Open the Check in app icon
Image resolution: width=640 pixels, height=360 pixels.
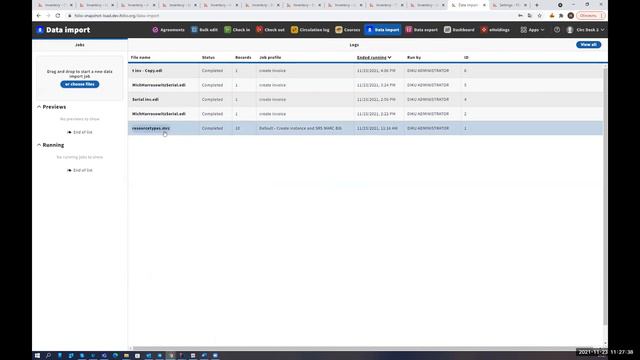pos(227,30)
